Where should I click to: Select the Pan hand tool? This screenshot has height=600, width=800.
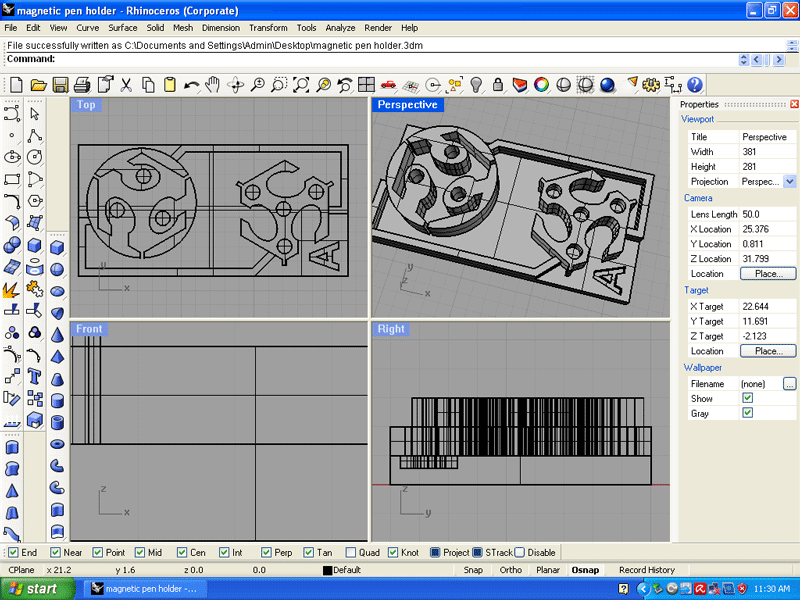coord(213,85)
